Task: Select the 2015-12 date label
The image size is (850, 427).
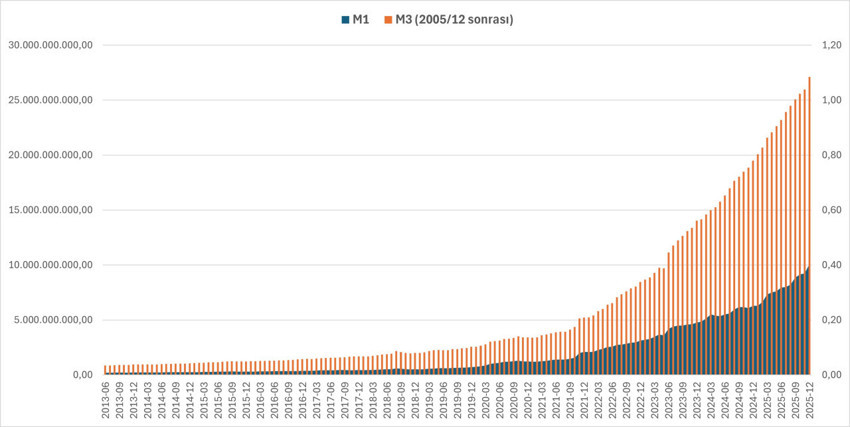Action: 247,399
